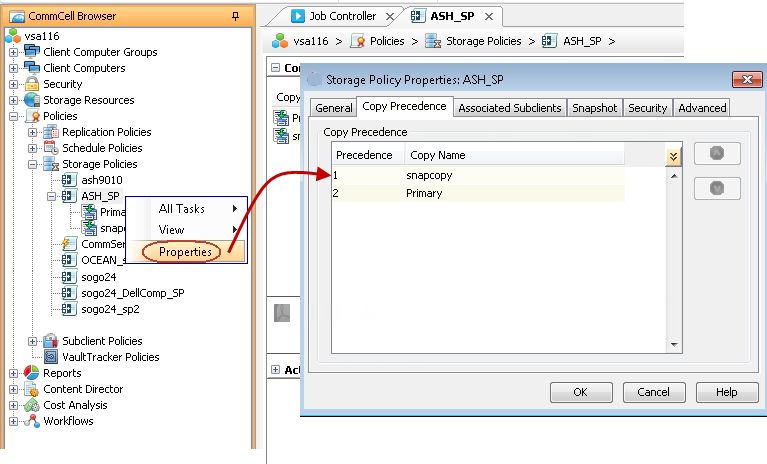Click the Workflows icon in tree

click(x=33, y=421)
